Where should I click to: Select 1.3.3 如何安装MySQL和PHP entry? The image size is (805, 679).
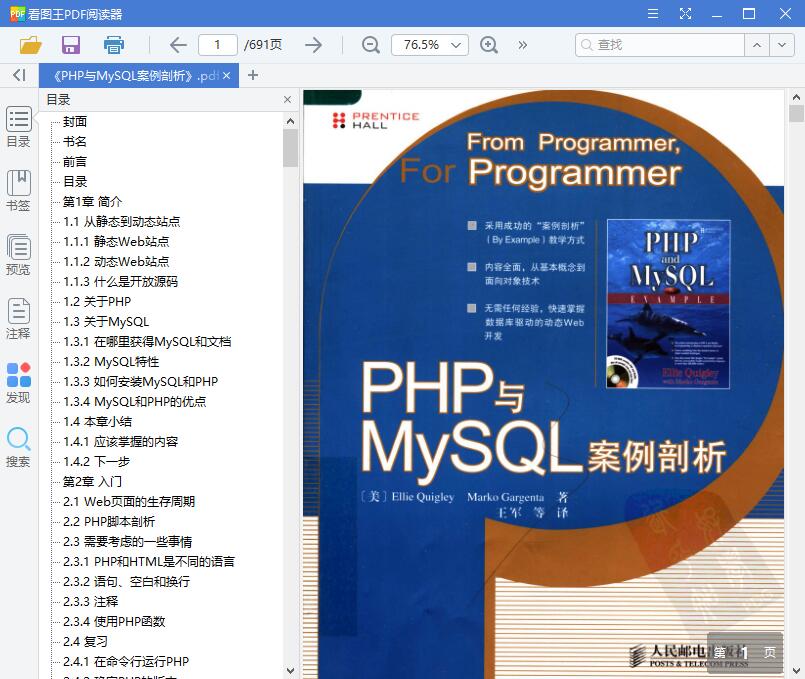pyautogui.click(x=141, y=382)
